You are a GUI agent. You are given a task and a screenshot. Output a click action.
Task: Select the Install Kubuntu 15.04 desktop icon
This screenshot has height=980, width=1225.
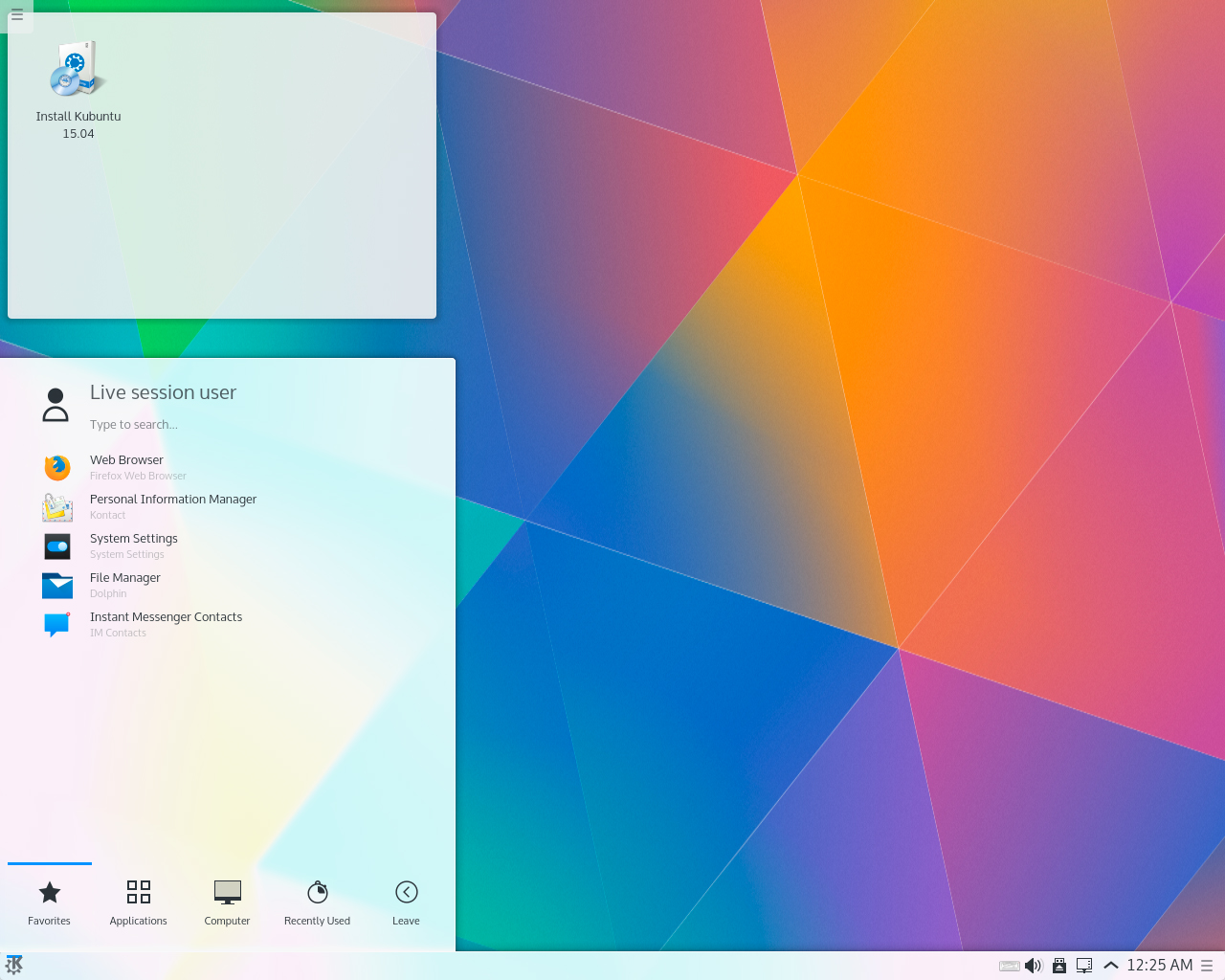tap(78, 91)
